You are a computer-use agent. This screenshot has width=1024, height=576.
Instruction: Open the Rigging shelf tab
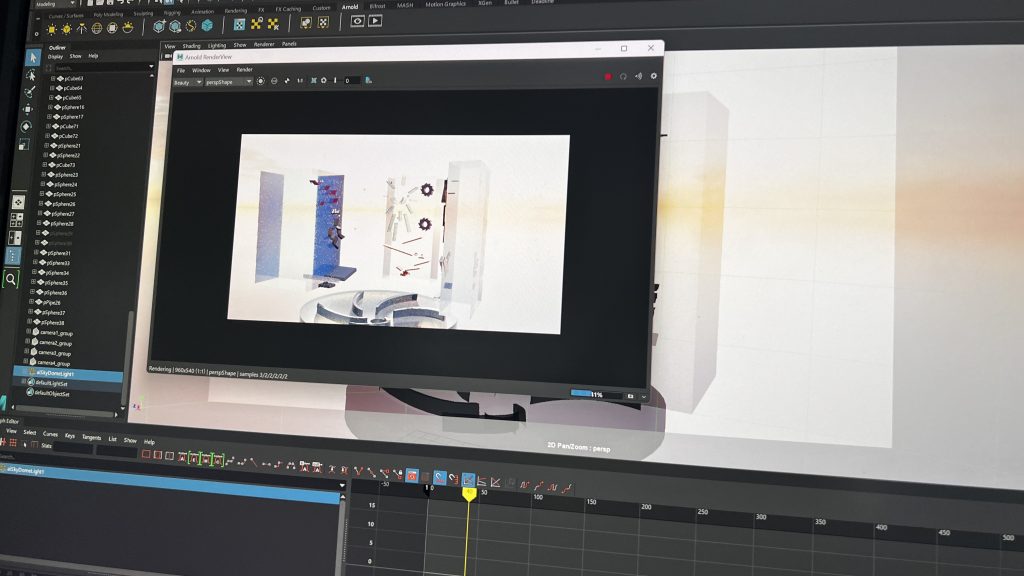pyautogui.click(x=172, y=12)
